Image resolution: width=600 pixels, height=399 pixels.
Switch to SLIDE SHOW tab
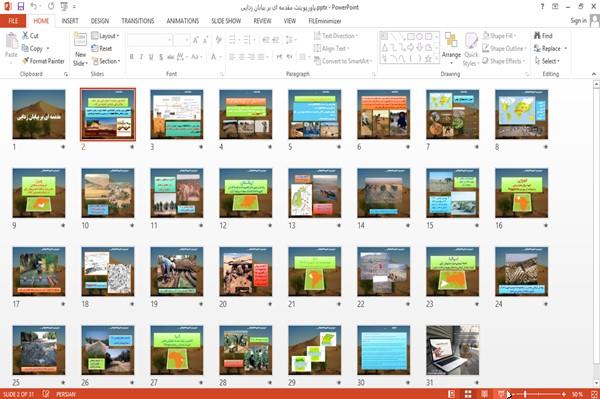226,21
